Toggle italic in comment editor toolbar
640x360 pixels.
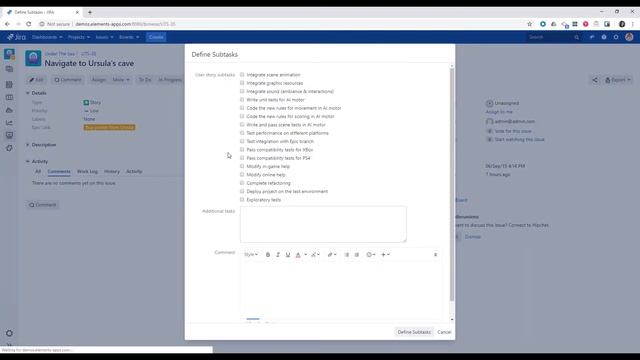(x=278, y=255)
